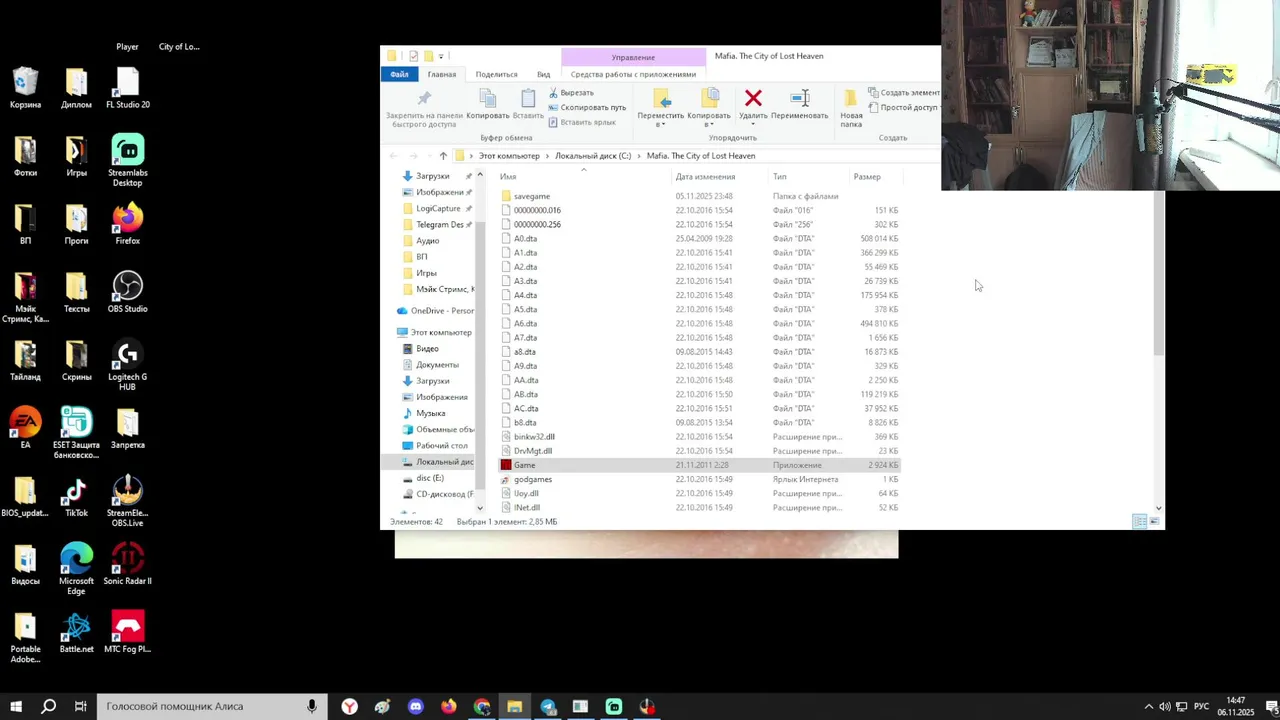The height and width of the screenshot is (720, 1280).
Task: Open Discord from the taskbar
Action: [x=416, y=707]
